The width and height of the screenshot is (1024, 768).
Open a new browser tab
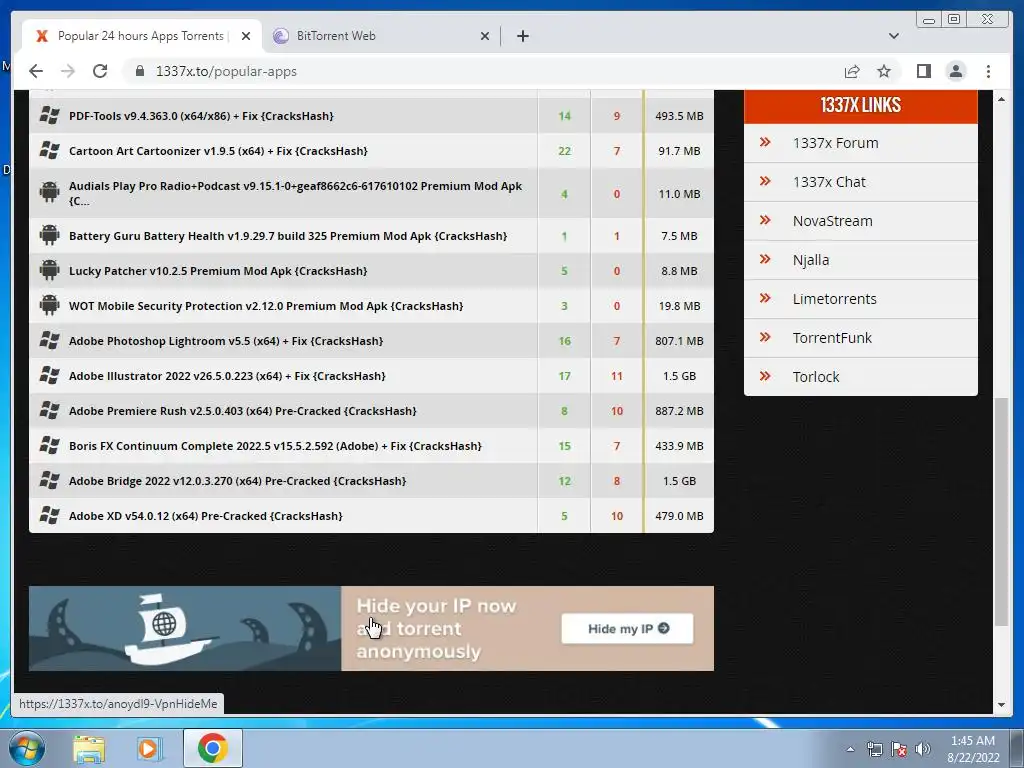(522, 36)
